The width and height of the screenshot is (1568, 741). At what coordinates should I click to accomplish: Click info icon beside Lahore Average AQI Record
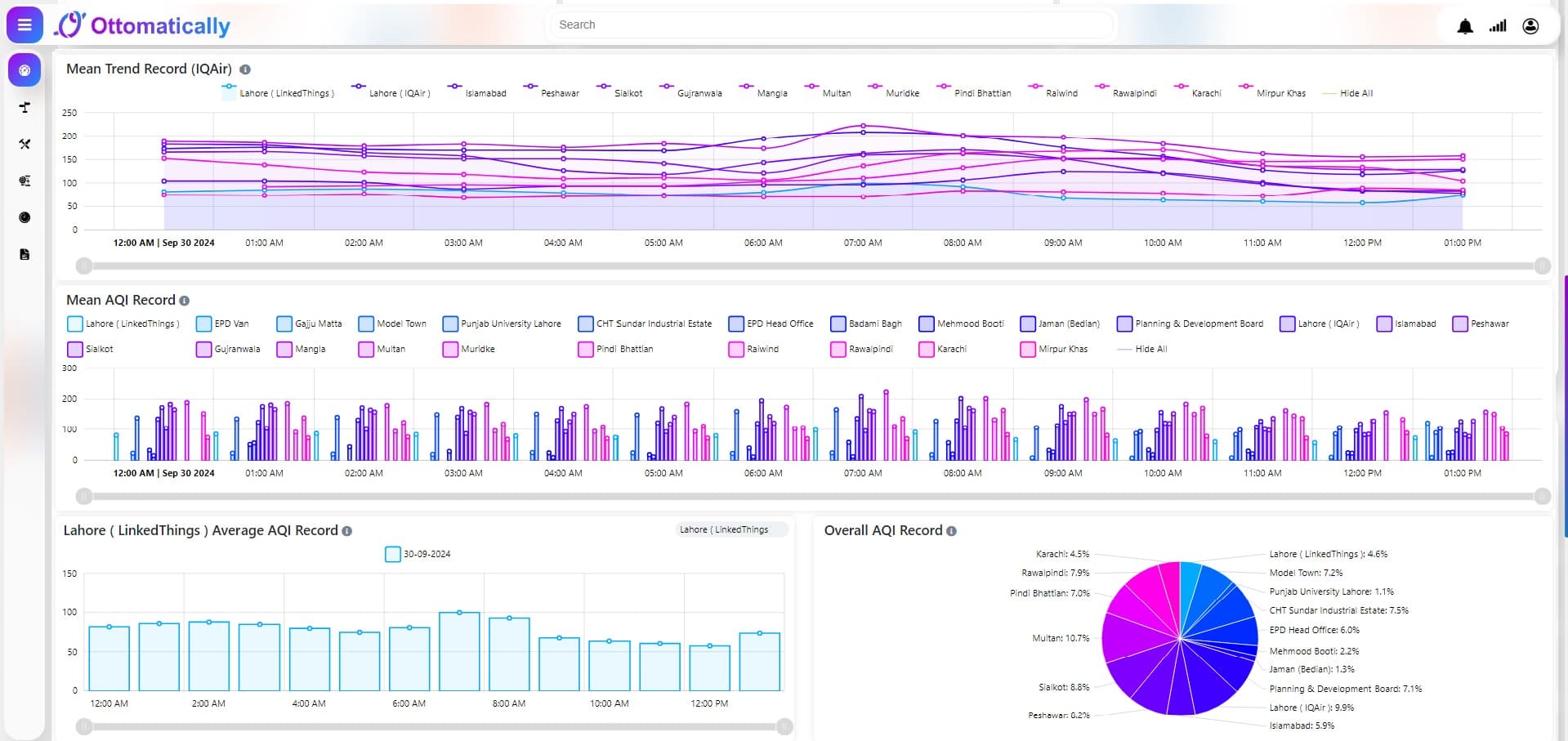pyautogui.click(x=347, y=531)
